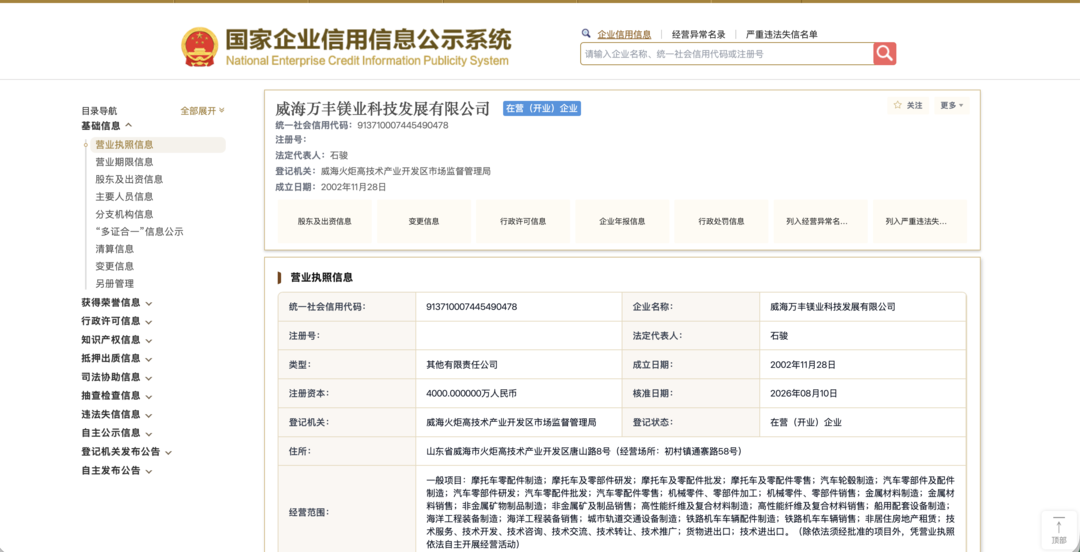Image resolution: width=1080 pixels, height=552 pixels.
Task: Open the 列入严重违法失… card button
Action: point(920,222)
